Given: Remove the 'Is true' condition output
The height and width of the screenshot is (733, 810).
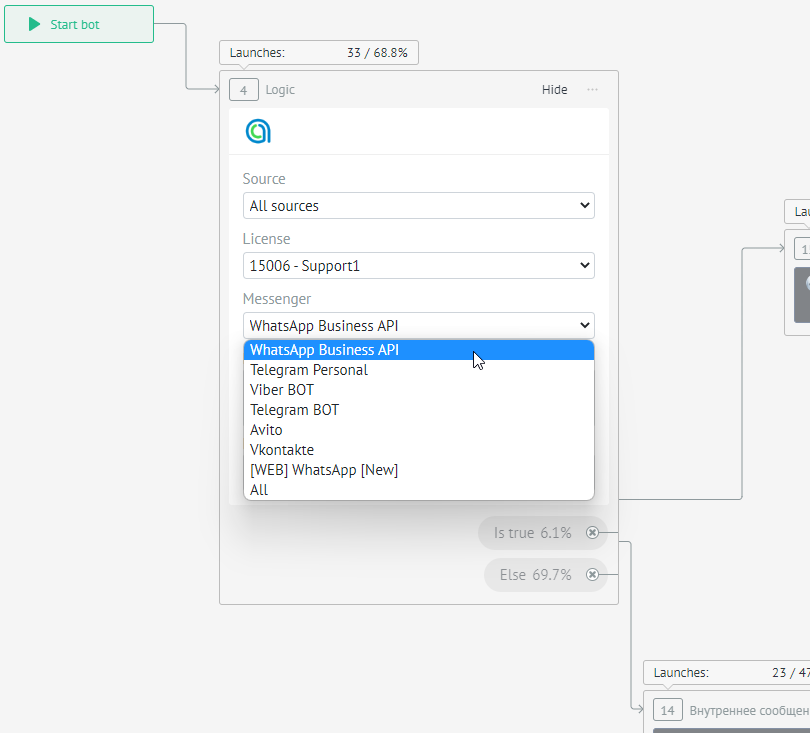Looking at the screenshot, I should pyautogui.click(x=592, y=533).
